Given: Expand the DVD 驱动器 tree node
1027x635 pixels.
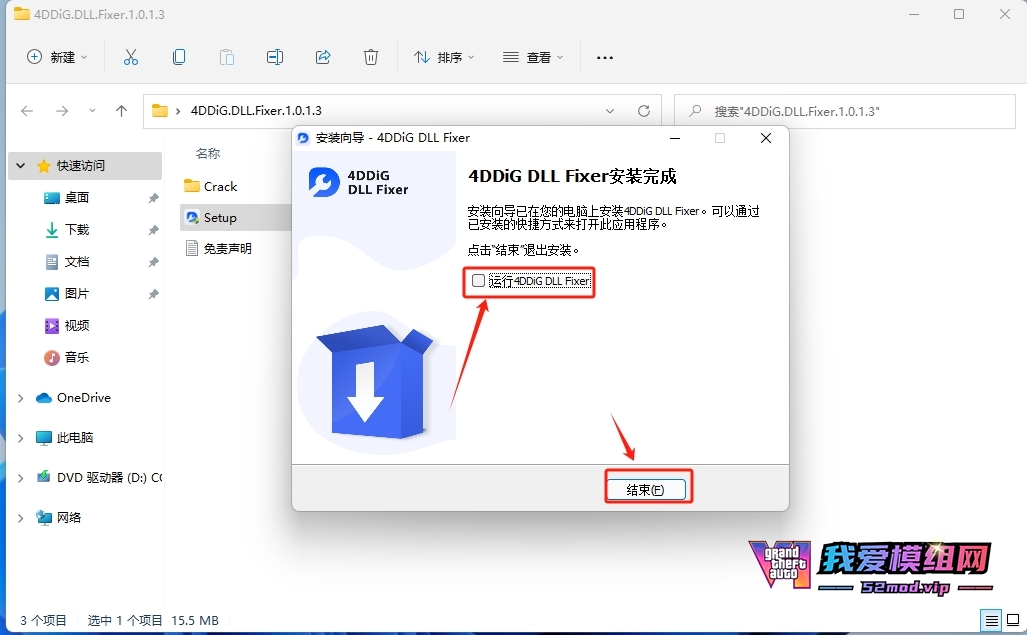Looking at the screenshot, I should [21, 478].
